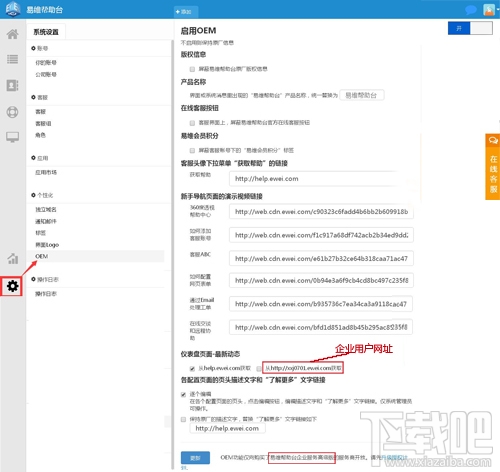This screenshot has width=500, height=472.
Task: Click the blue 更新 save button
Action: click(x=195, y=458)
